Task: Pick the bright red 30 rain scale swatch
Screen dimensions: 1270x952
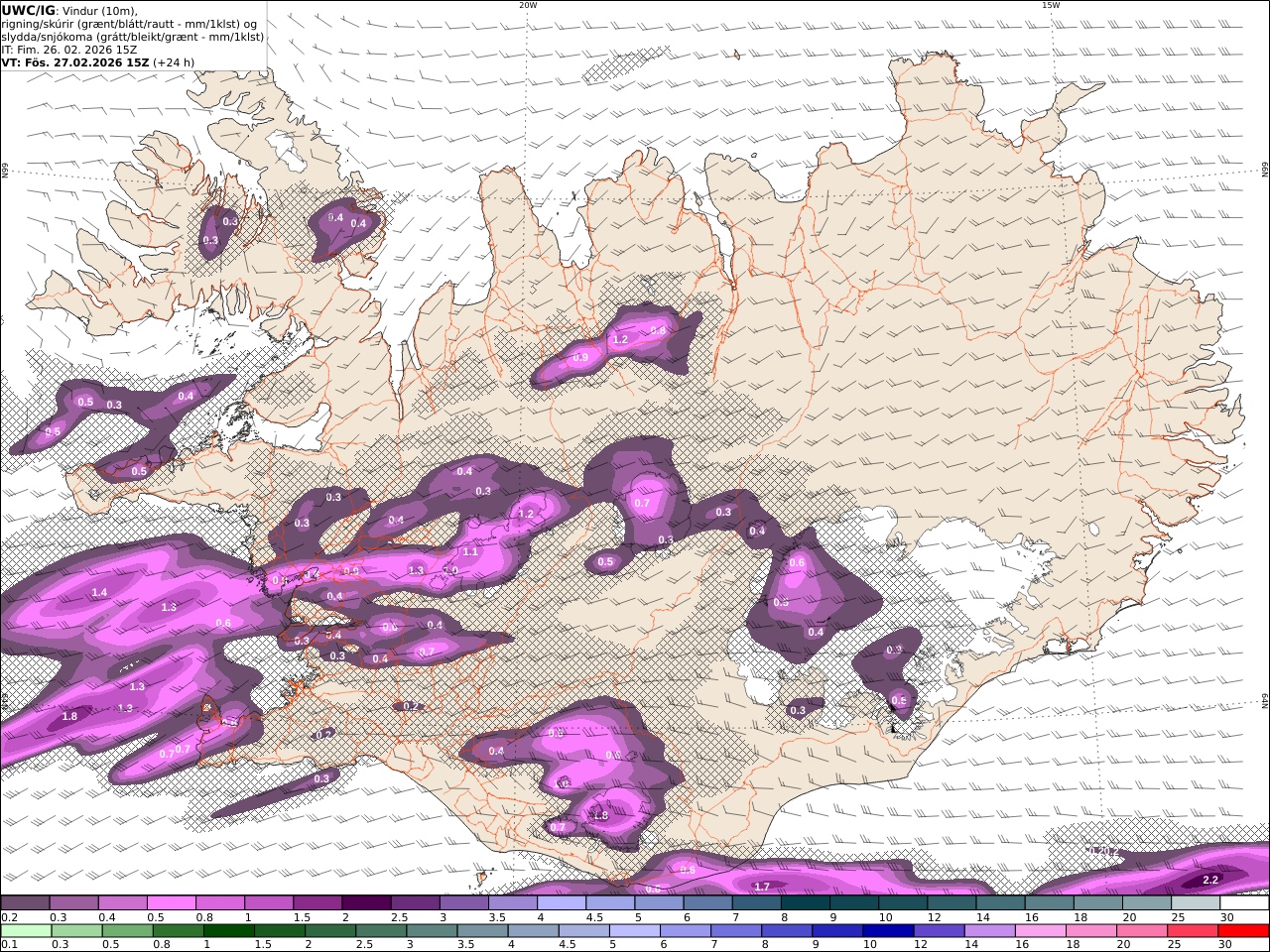Action: coord(1243,931)
